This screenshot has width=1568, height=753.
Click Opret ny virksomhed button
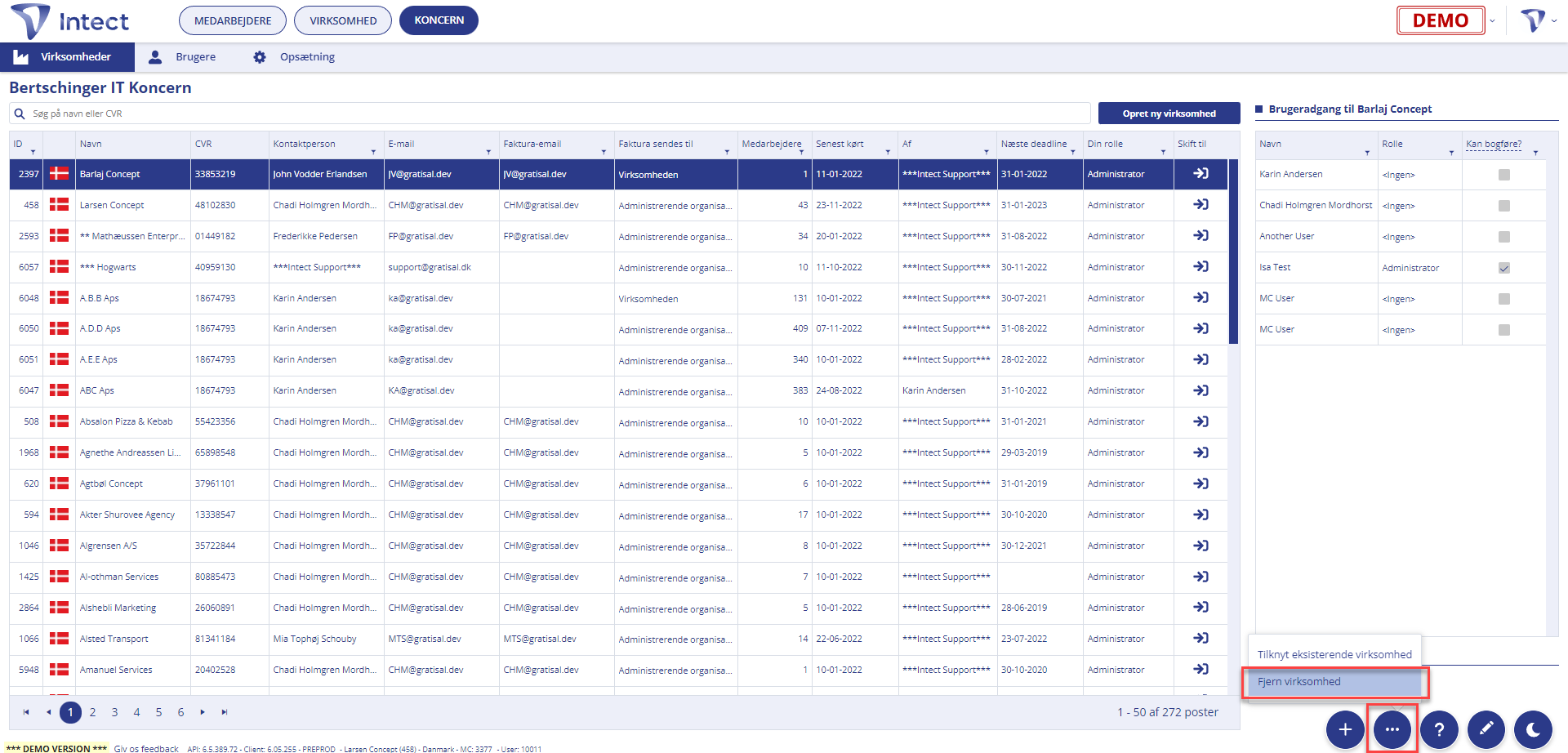point(1169,114)
